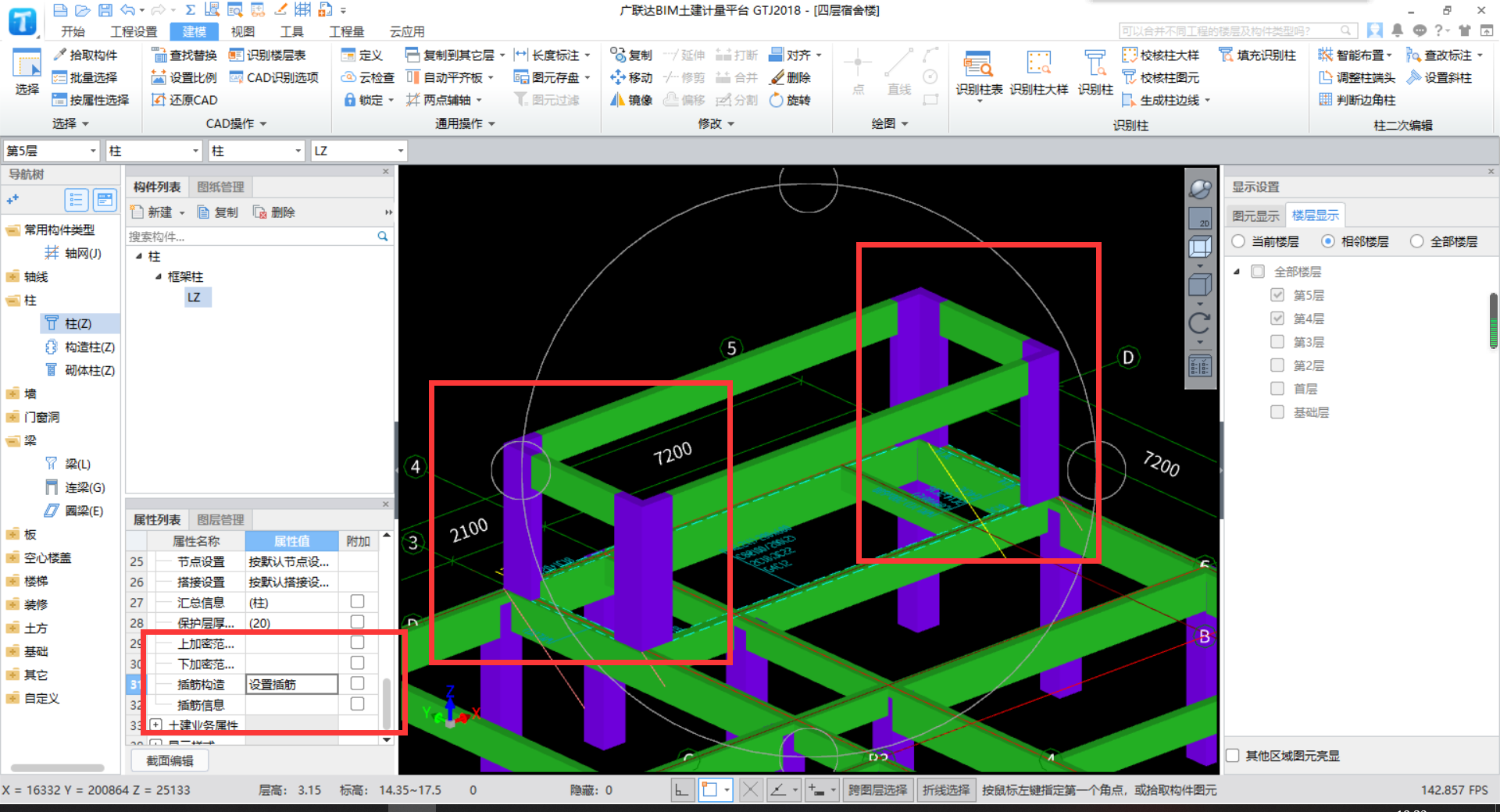Click 填充识别柱 tool
This screenshot has height=812, width=1500.
1257,55
